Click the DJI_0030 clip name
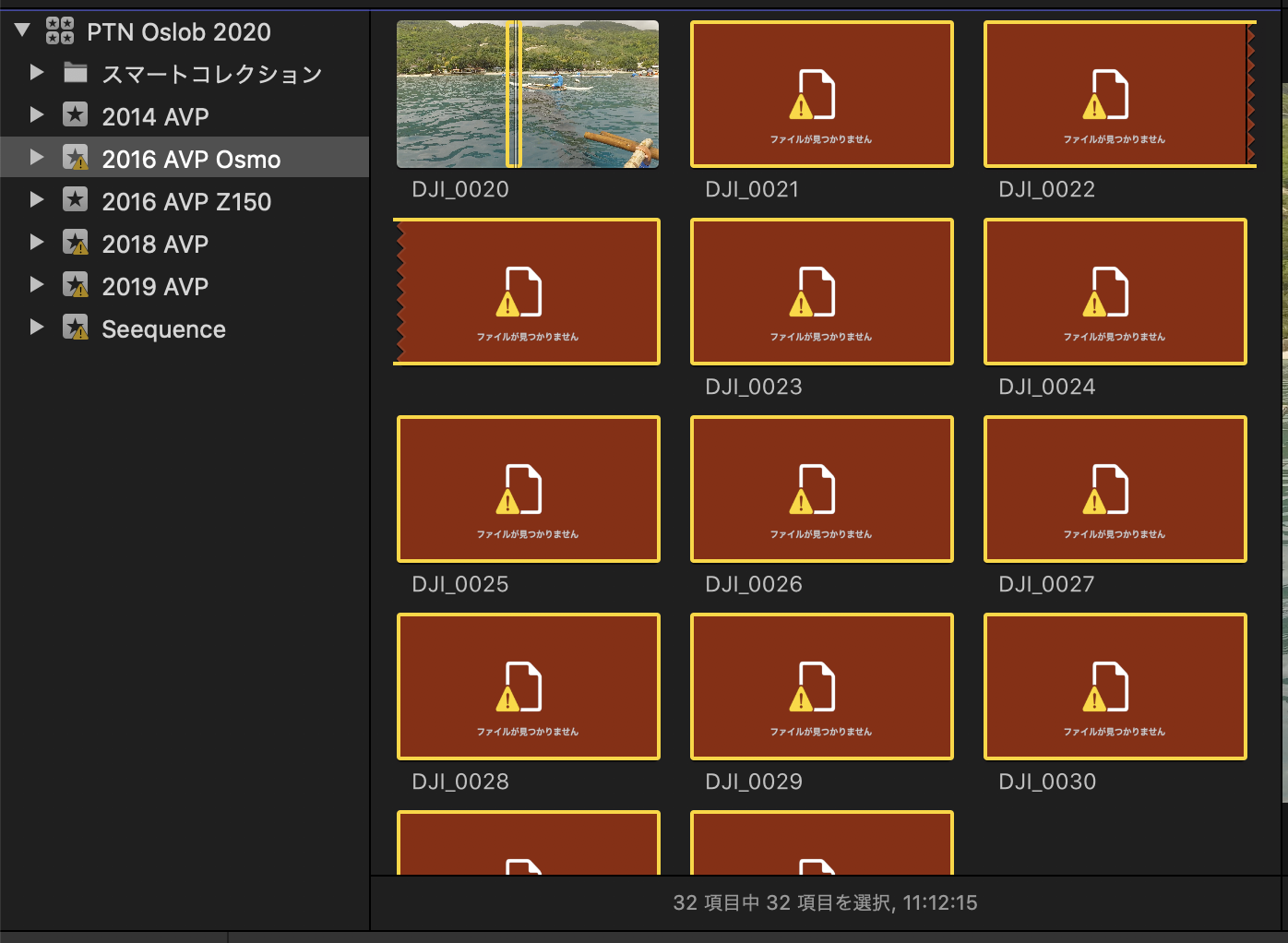Viewport: 1288px width, 943px height. click(1047, 782)
